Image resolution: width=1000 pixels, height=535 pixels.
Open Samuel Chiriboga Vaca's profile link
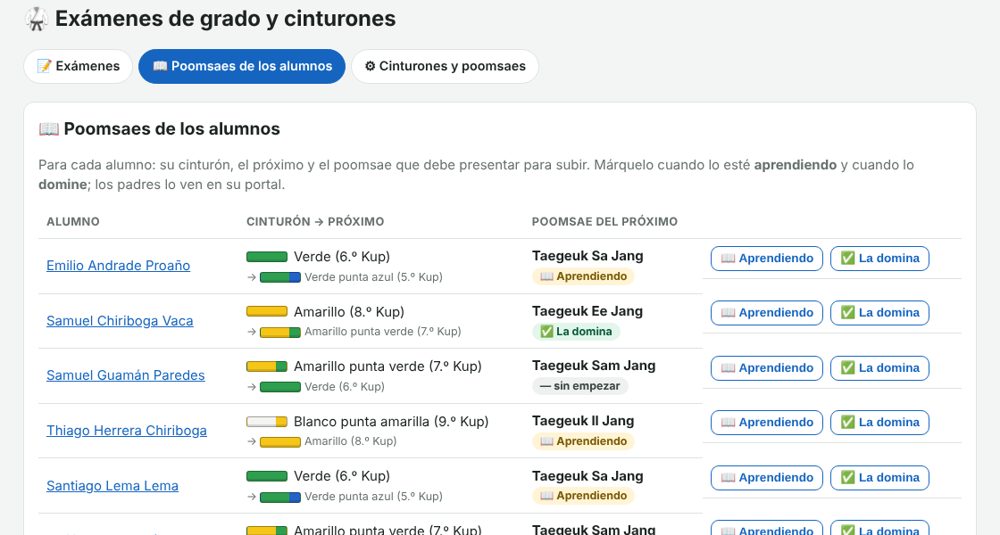pos(119,321)
